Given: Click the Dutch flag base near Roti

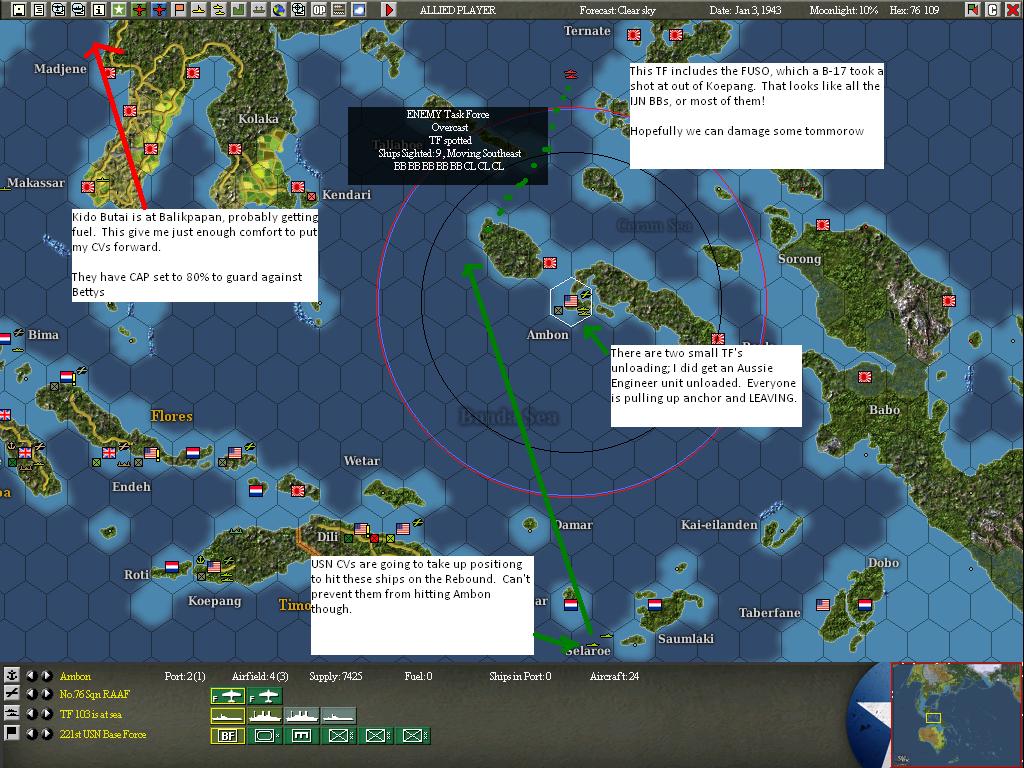Looking at the screenshot, I should click(x=172, y=566).
